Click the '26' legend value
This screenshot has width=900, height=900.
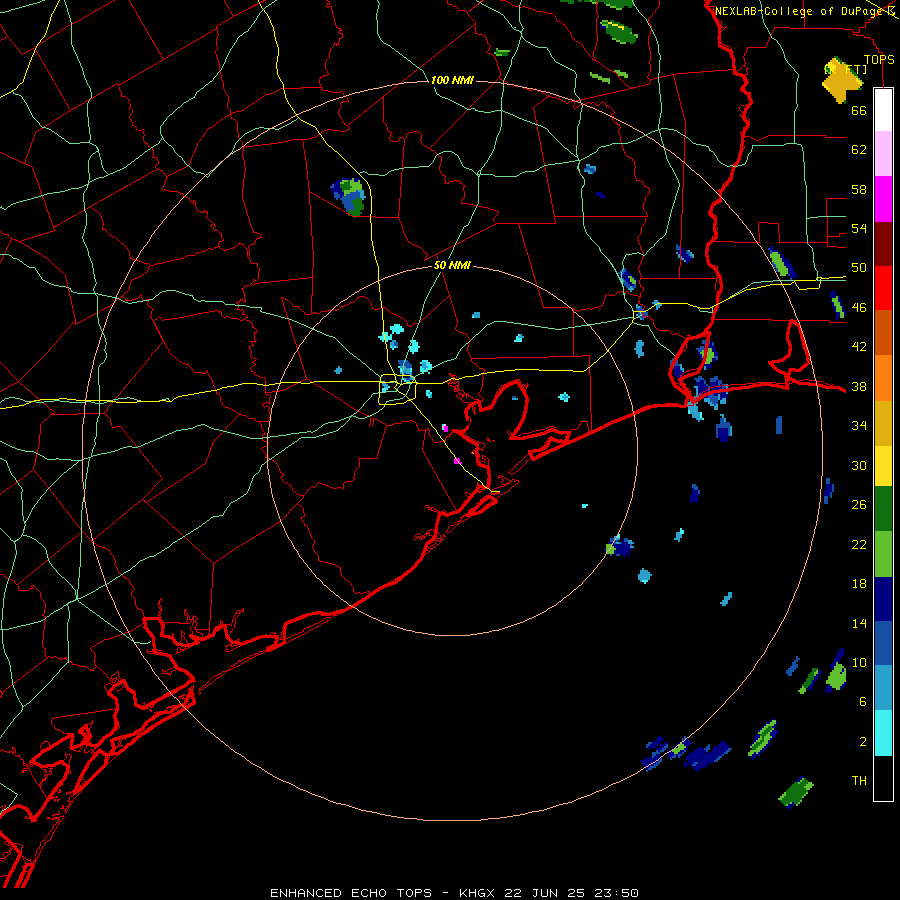(x=859, y=505)
